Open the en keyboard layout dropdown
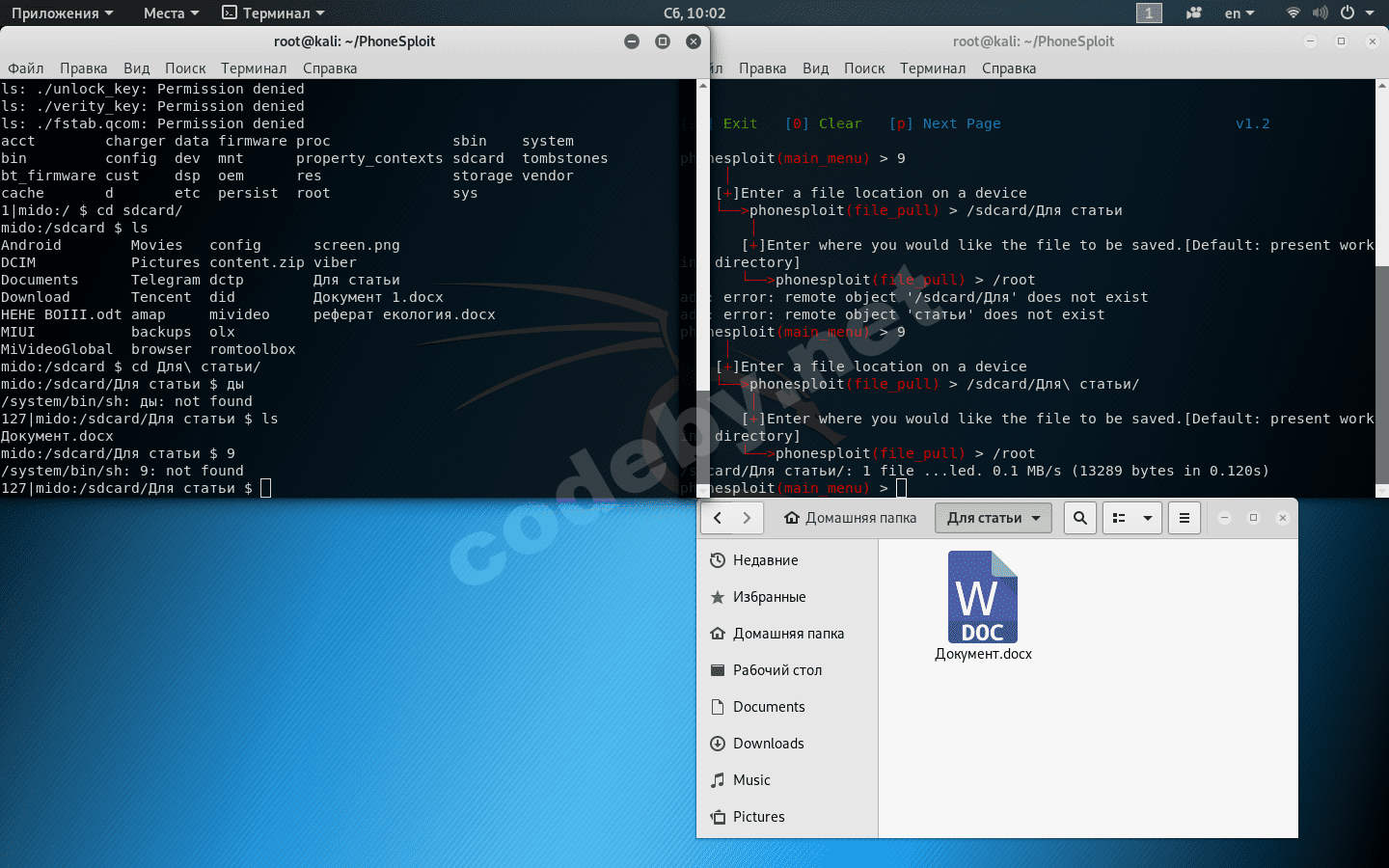This screenshot has width=1389, height=868. click(x=1239, y=13)
